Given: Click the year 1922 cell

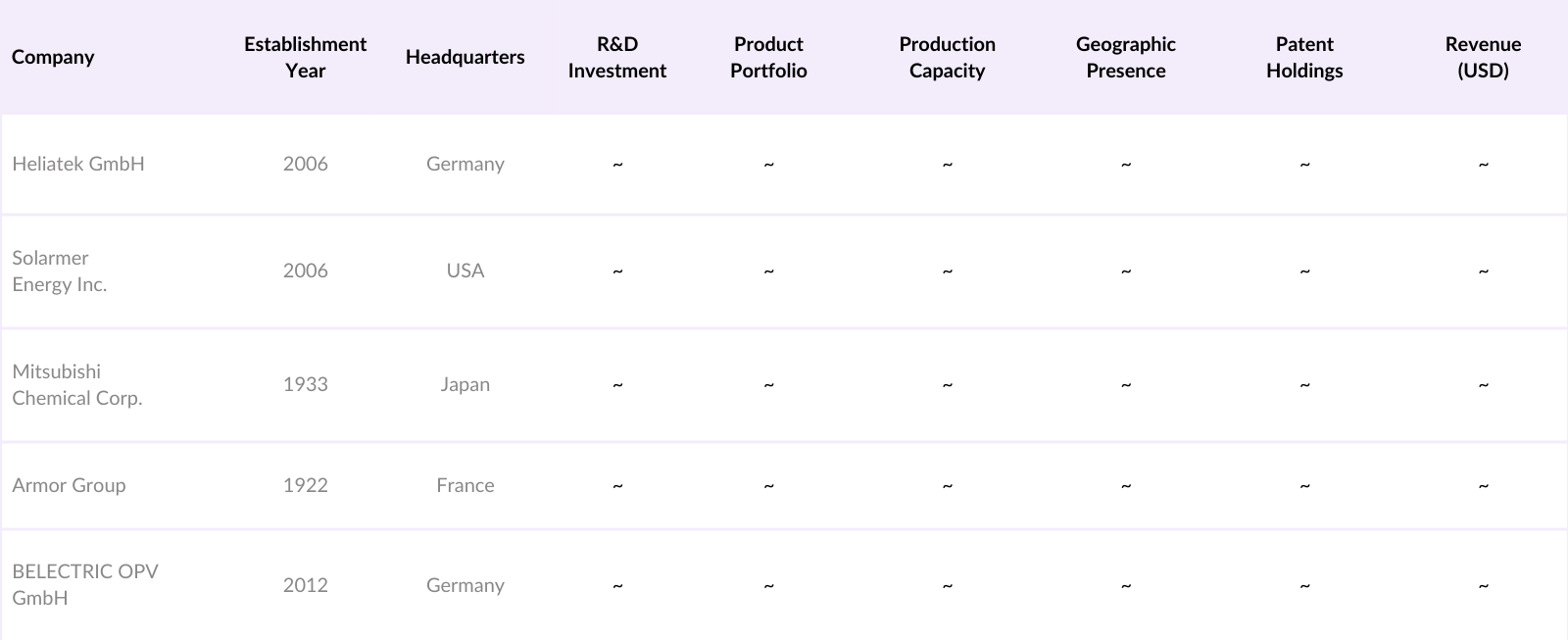Looking at the screenshot, I should [x=305, y=485].
